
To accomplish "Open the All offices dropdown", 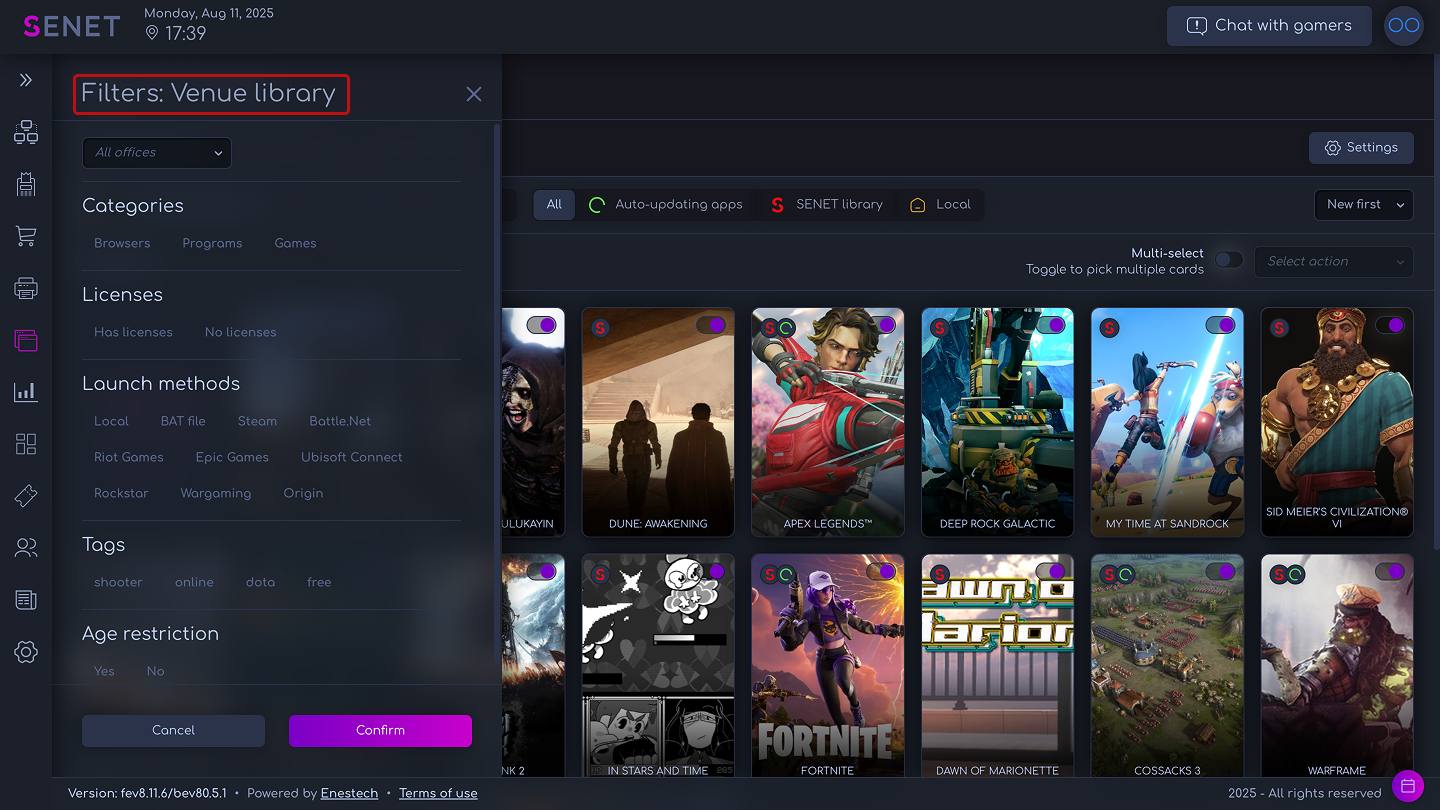I will (157, 153).
